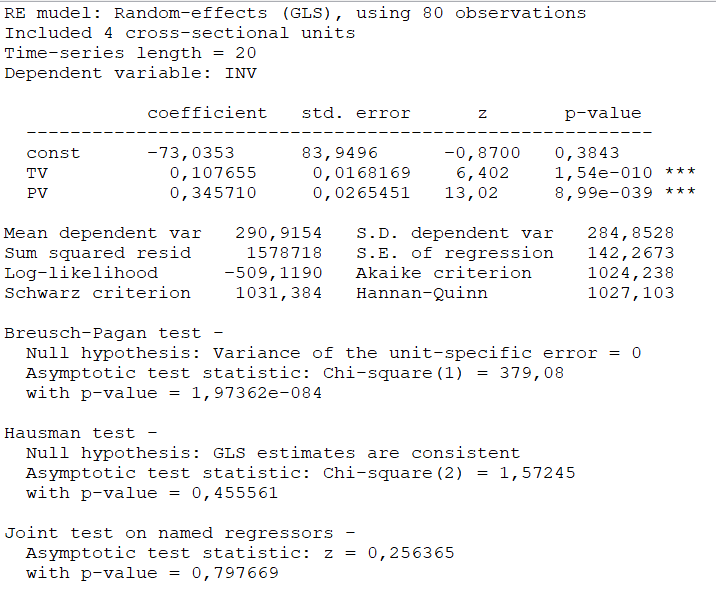Click the Sum squared resid value 1578718
Viewport: 716px width, 590px height.
coord(284,253)
